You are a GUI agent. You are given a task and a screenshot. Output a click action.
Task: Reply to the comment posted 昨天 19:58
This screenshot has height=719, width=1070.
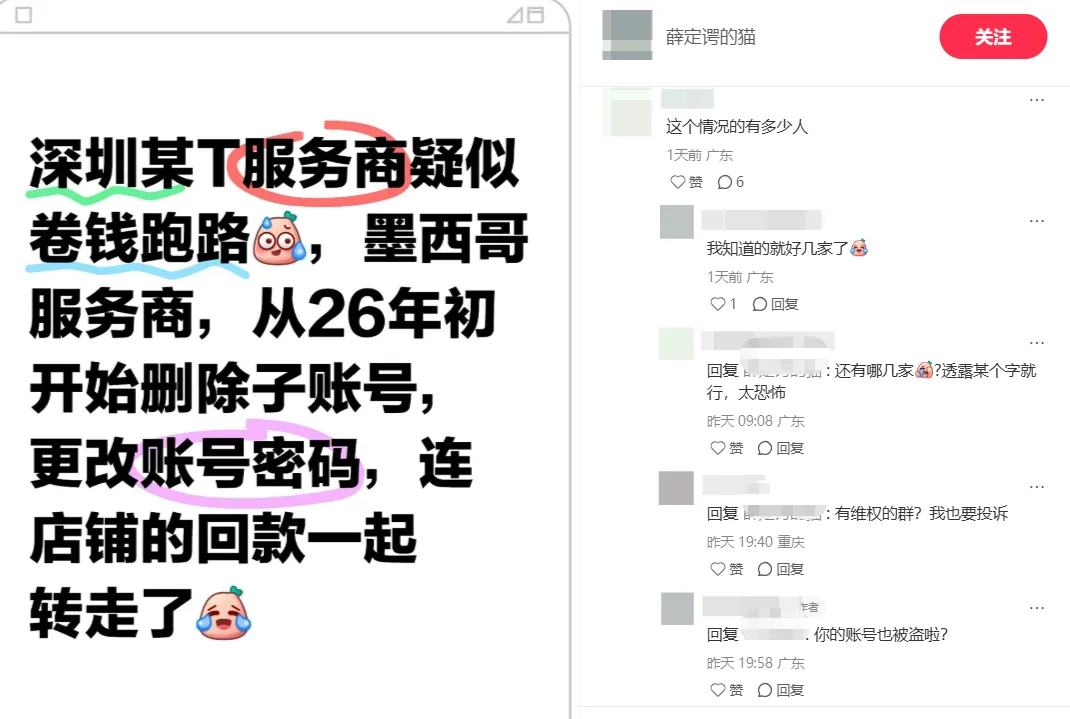pyautogui.click(x=781, y=690)
